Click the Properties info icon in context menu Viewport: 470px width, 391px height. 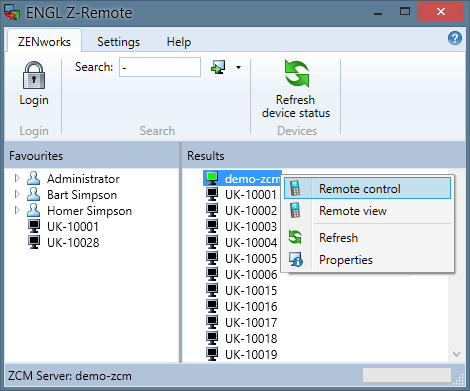296,260
